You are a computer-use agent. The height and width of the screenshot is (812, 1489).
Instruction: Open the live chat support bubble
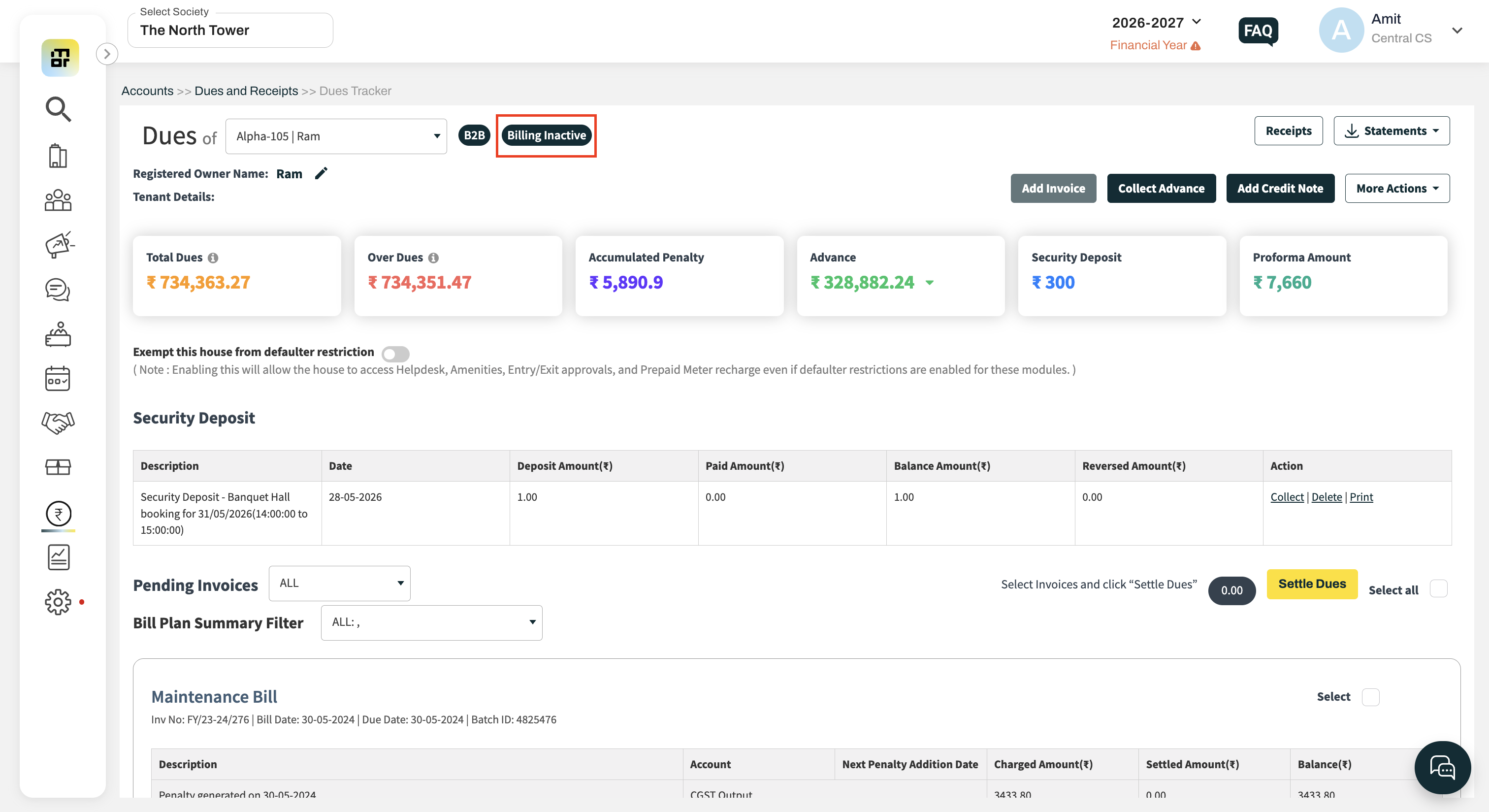1442,768
